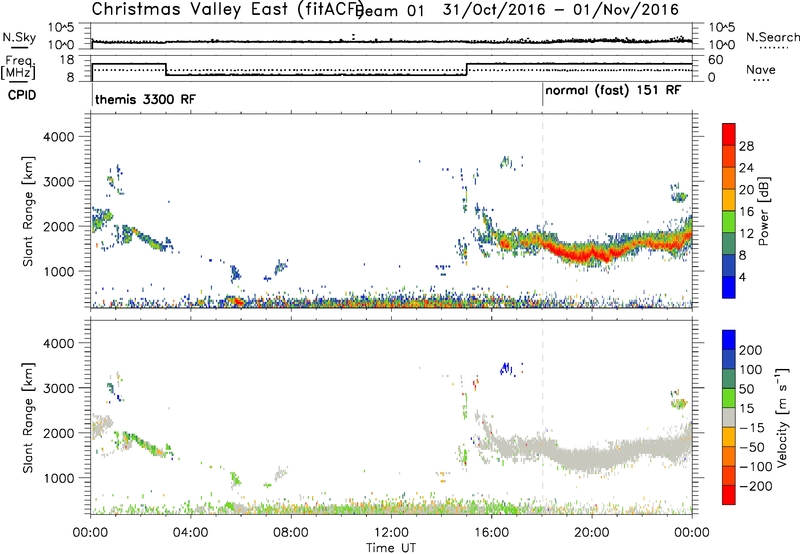Screen dimensions: 800x554
Task: Click the gray segment of Velocity colorbar
Action: 729,417
